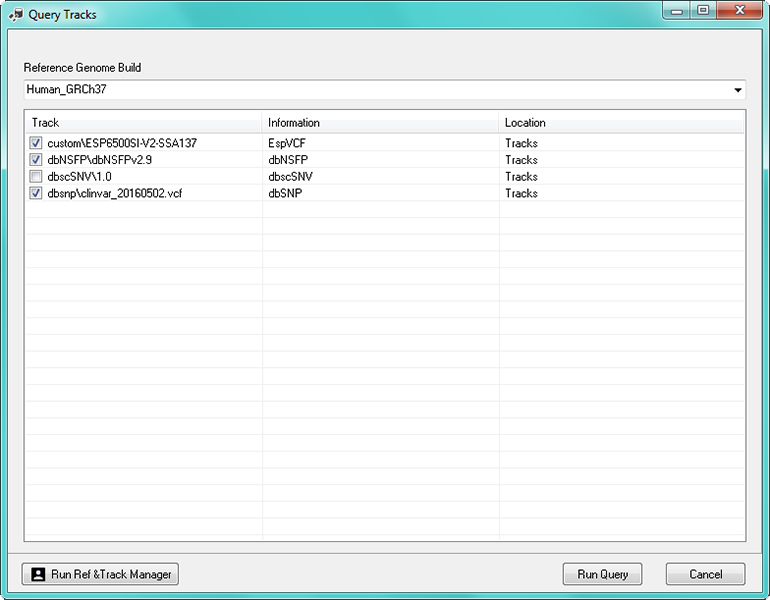Select the dbsnp\clinvar_20160502.vcf track name
Screen dimensions: 770x600
115,193
